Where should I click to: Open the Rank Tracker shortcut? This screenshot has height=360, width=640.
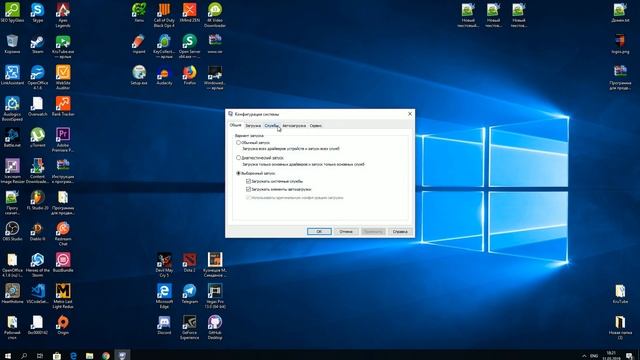click(63, 106)
